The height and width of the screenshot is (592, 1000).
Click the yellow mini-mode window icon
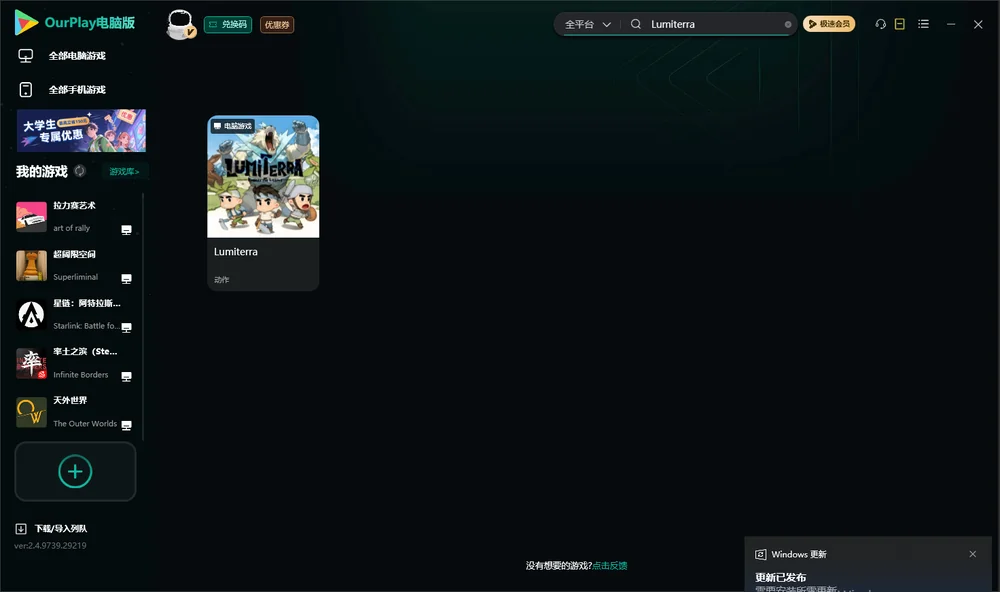(899, 24)
